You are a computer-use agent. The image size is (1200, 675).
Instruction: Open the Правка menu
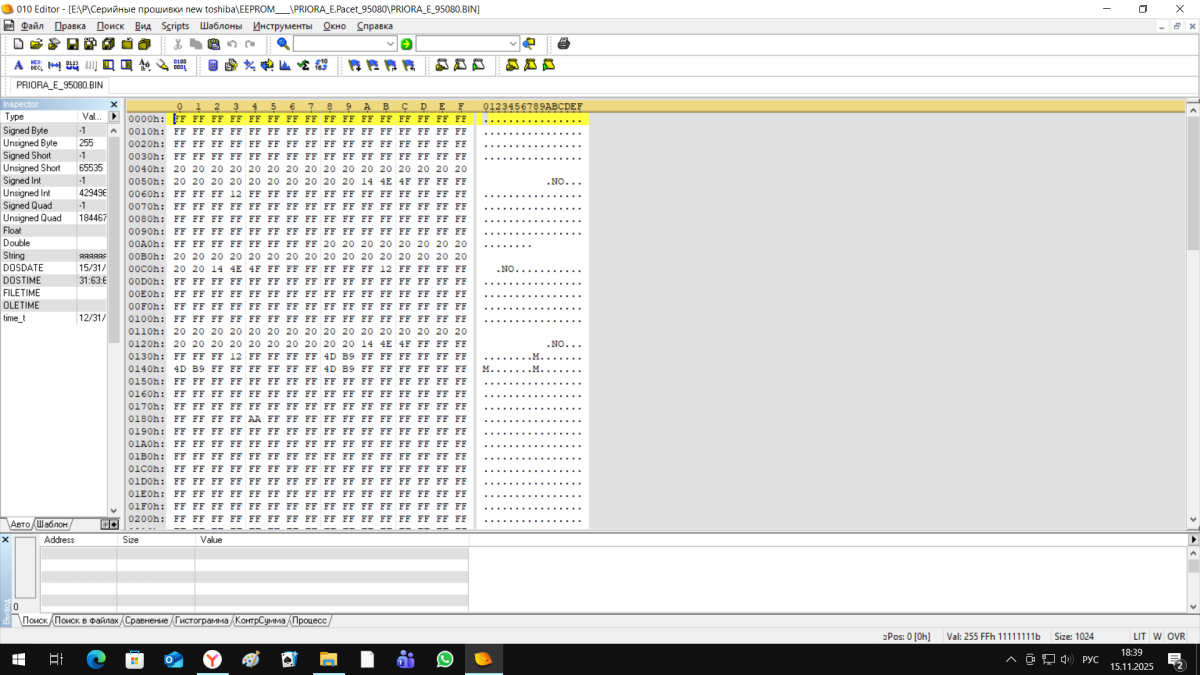coord(70,26)
